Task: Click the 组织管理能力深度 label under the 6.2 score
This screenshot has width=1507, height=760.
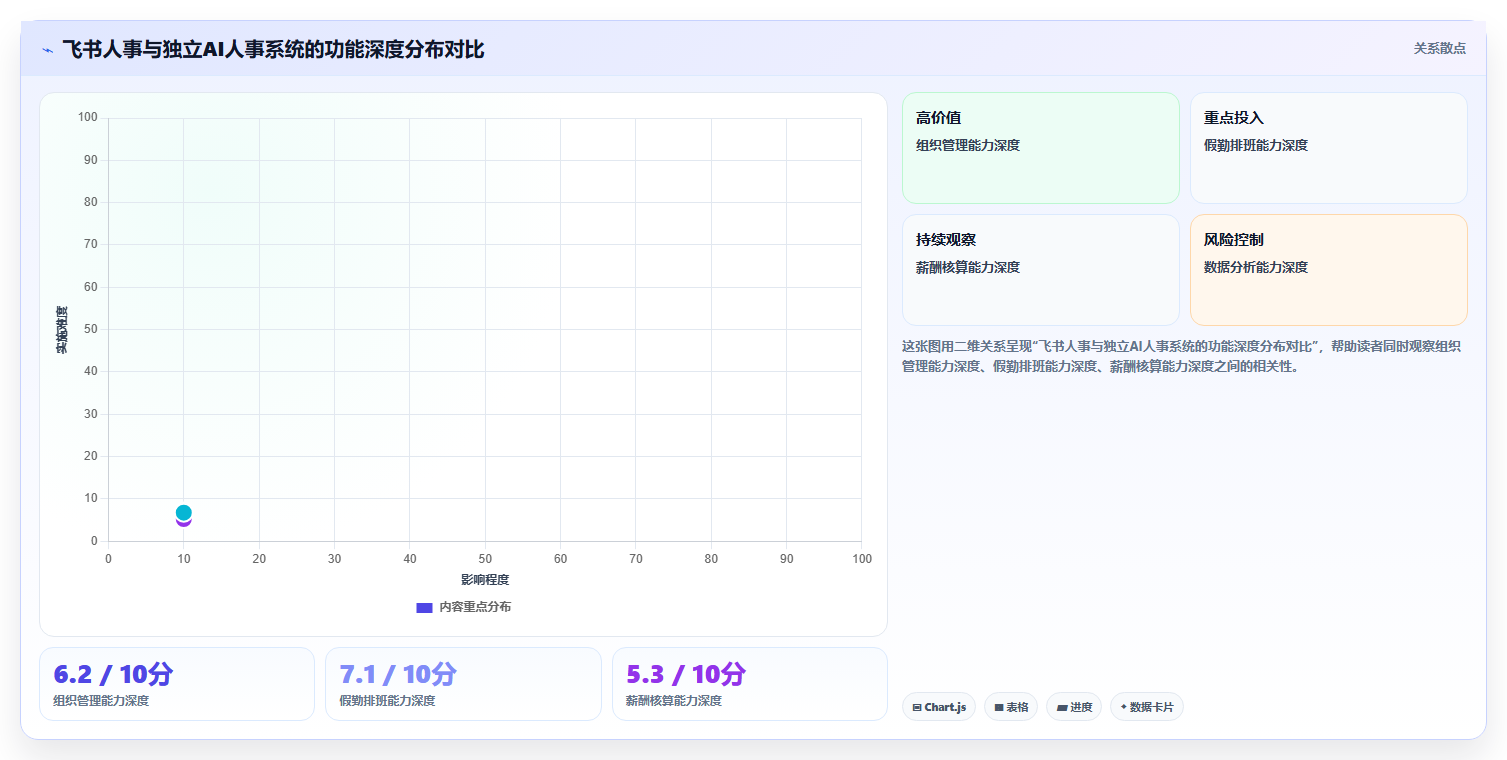Action: pos(101,701)
